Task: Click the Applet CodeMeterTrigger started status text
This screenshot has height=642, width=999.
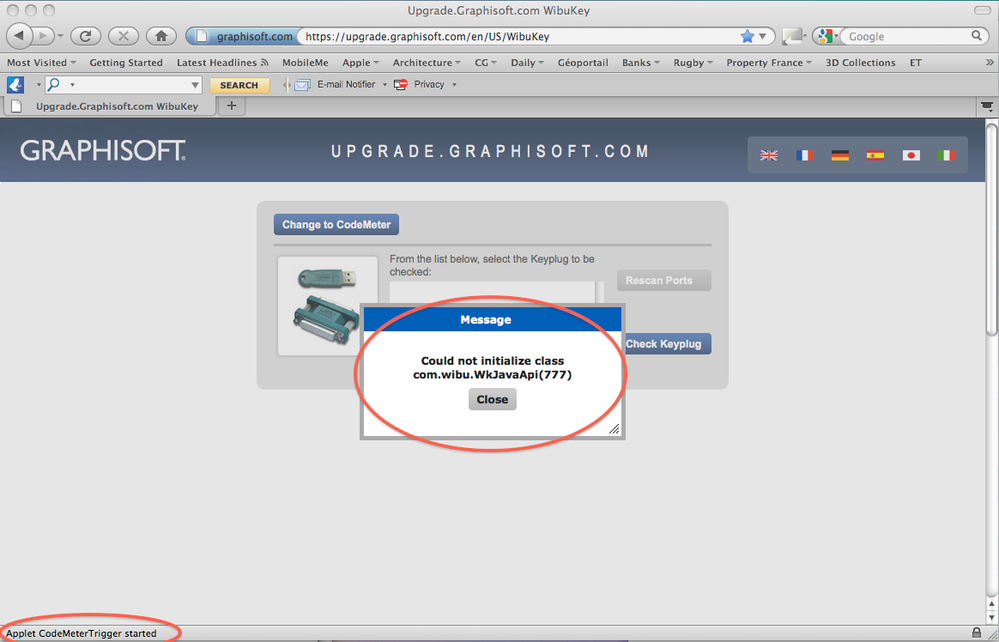Action: click(82, 634)
